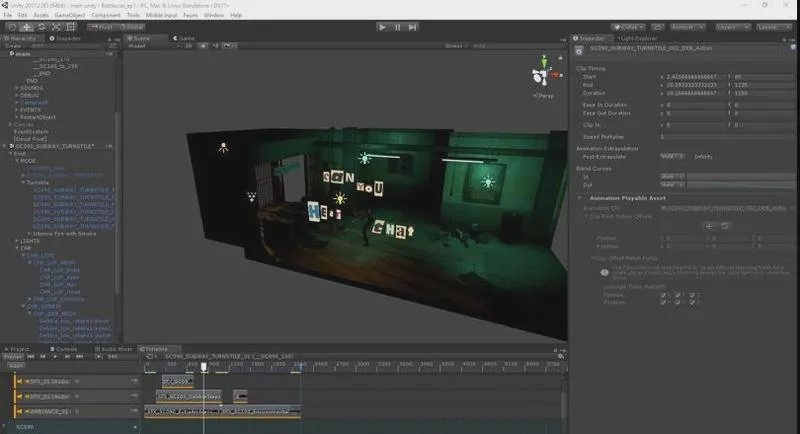Click the root motion move offset icon

[709, 226]
